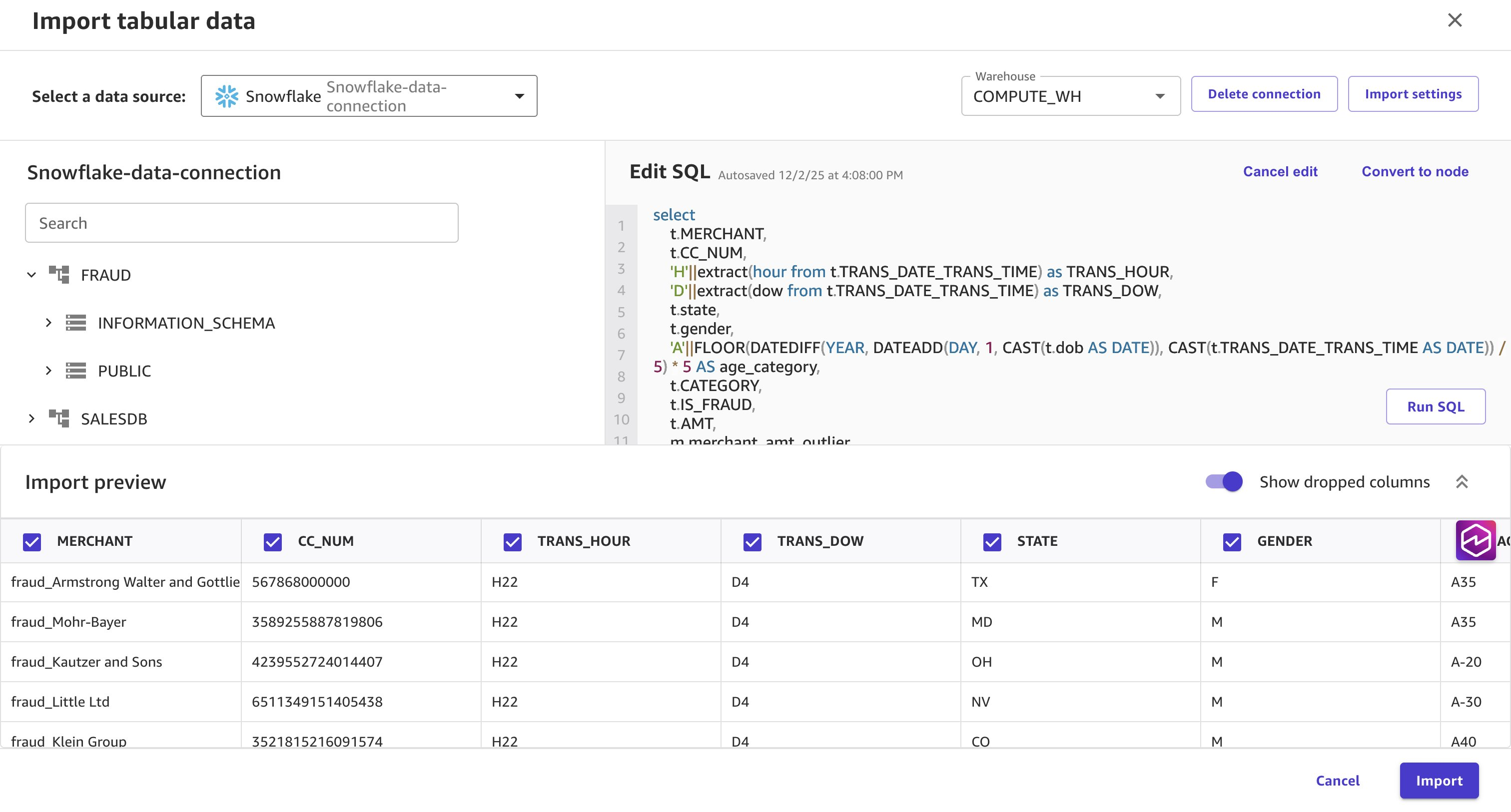Click the purple hexagon app icon overlay
Image resolution: width=1511 pixels, height=812 pixels.
pos(1475,540)
